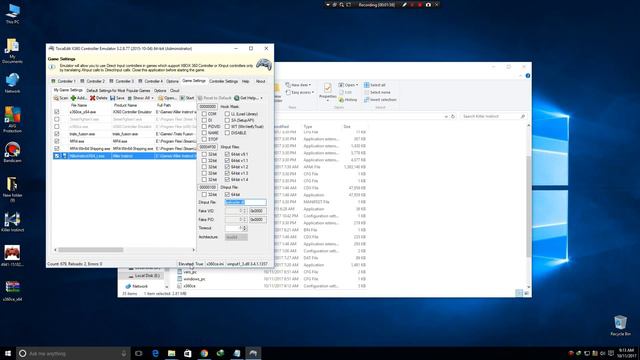The image size is (640, 360).
Task: Click the Timeout spinner arrows
Action: [244, 228]
